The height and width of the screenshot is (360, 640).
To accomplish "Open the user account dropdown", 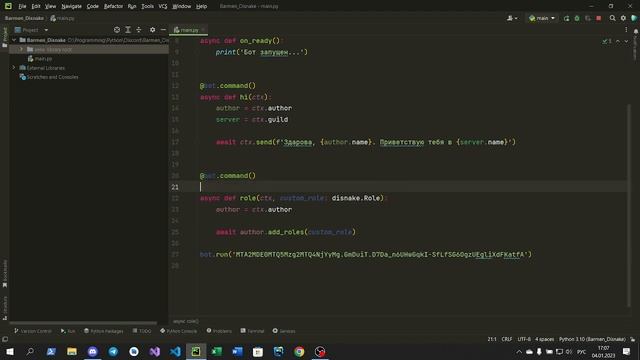I will point(512,18).
